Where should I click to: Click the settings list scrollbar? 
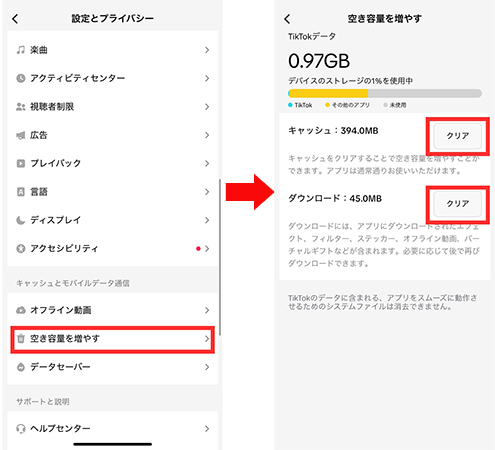click(x=220, y=257)
